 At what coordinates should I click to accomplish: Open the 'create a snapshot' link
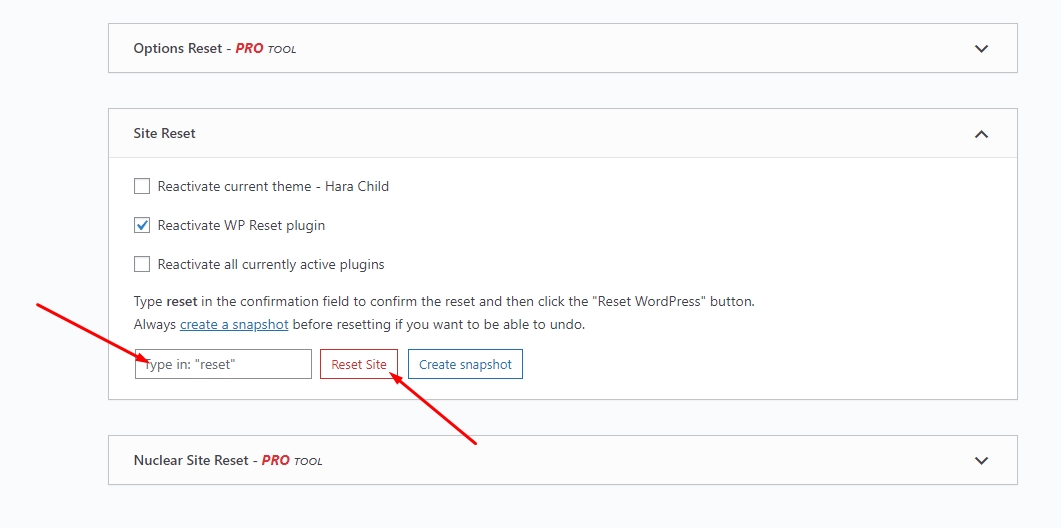[234, 325]
